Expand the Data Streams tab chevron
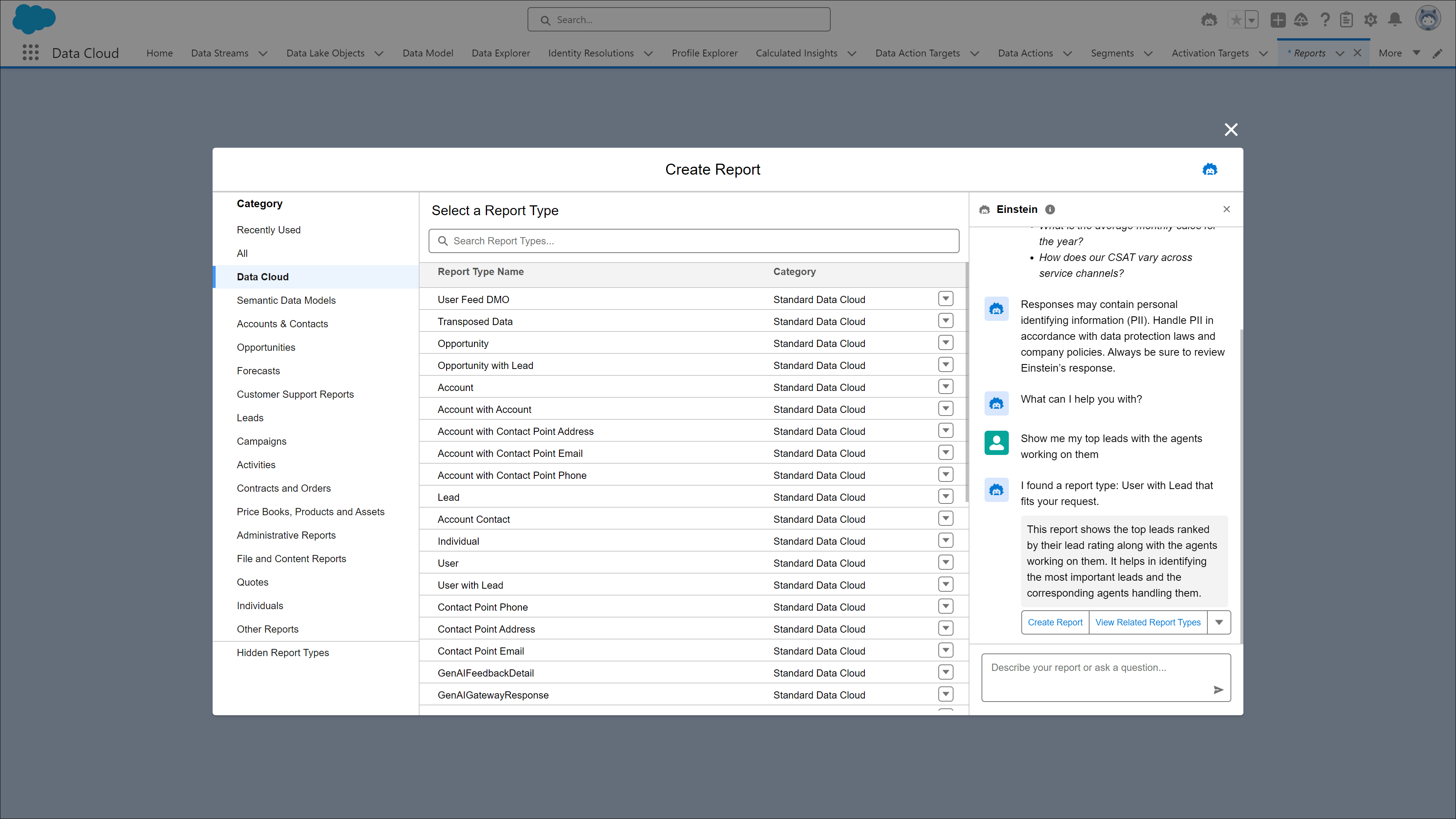This screenshot has width=1456, height=819. pos(263,53)
